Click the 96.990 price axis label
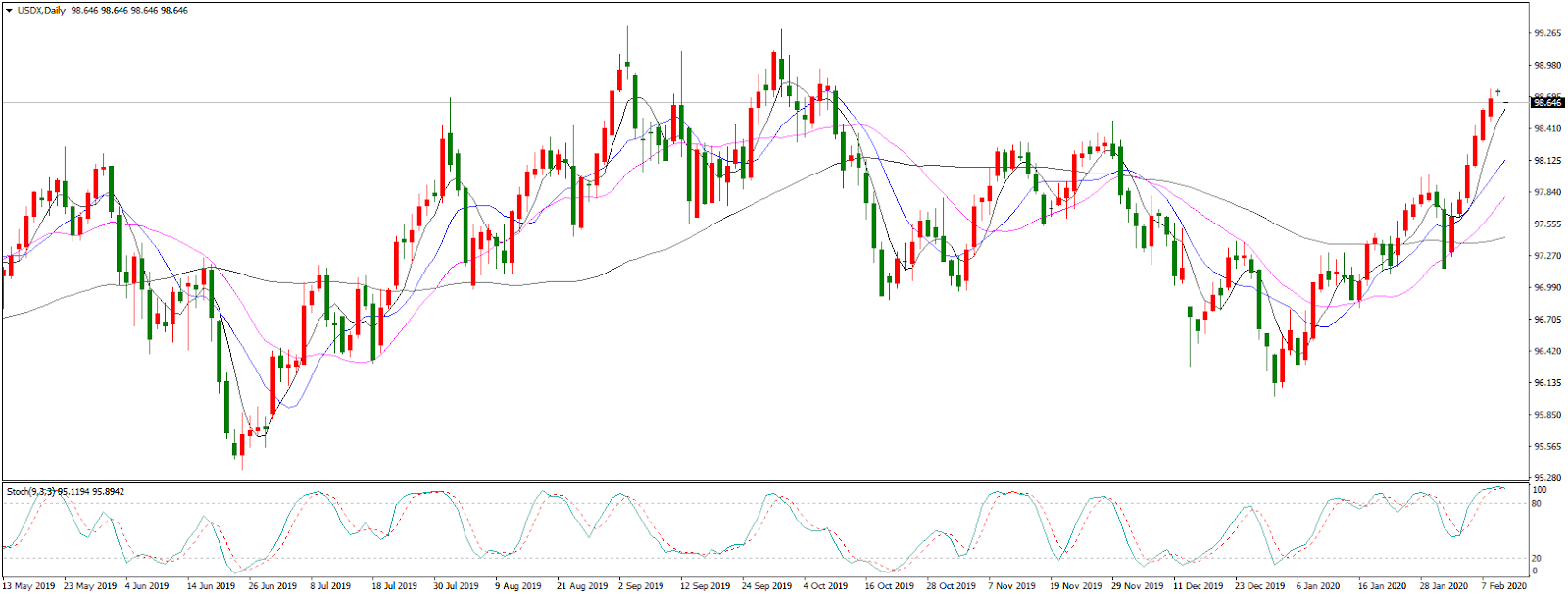 (1547, 288)
